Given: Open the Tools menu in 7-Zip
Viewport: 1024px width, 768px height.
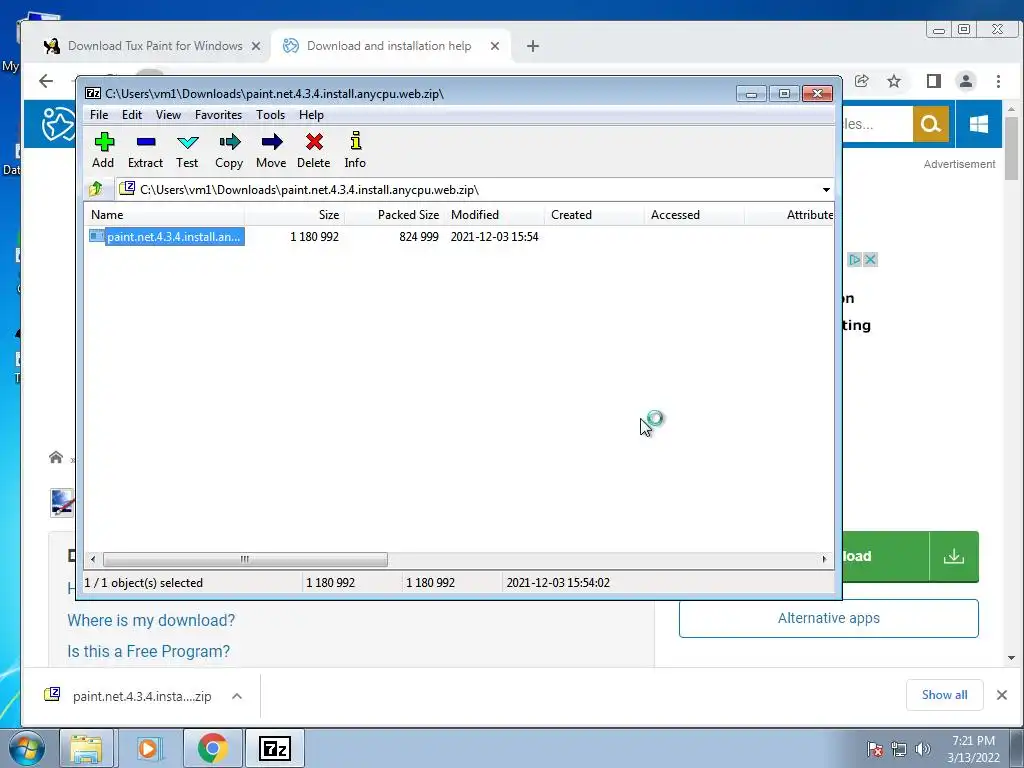Looking at the screenshot, I should point(270,115).
